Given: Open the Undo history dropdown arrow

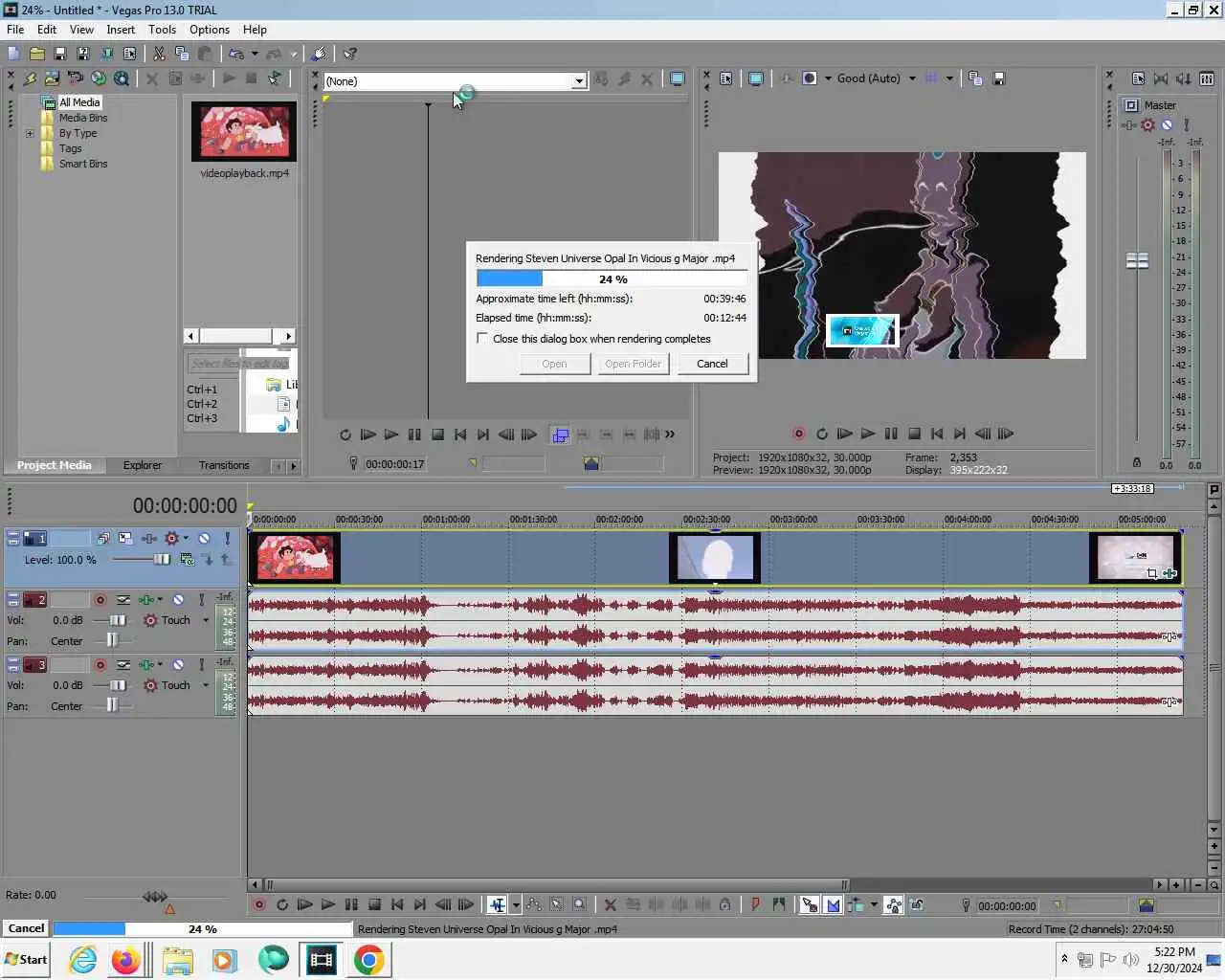Looking at the screenshot, I should pos(255,54).
